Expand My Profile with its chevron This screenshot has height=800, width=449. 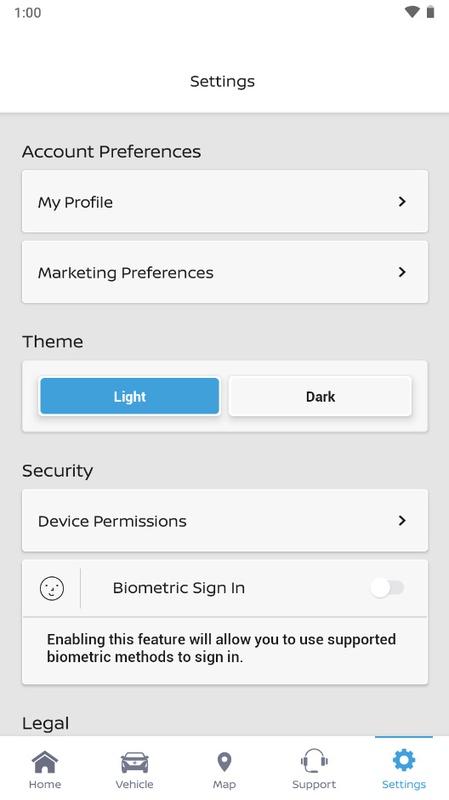(402, 202)
